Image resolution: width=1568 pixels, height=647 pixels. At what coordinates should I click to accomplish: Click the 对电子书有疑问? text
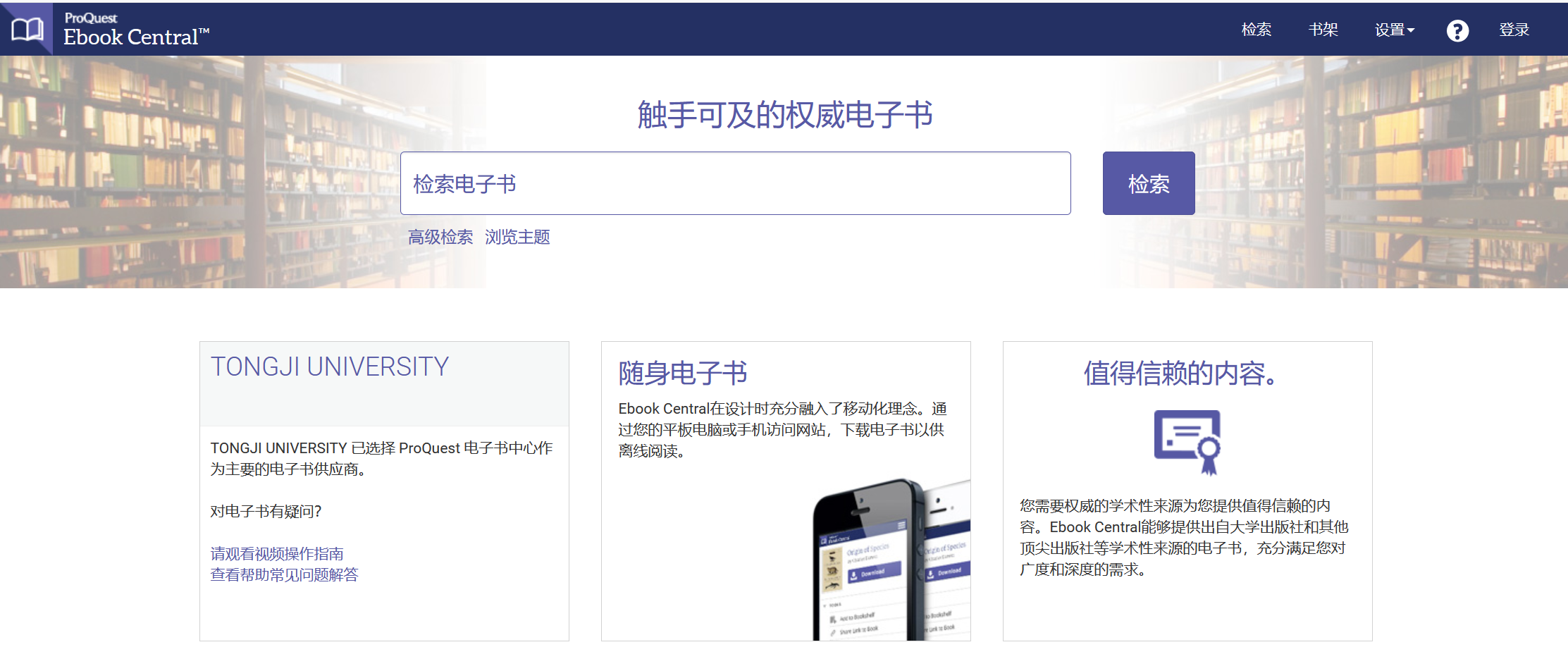click(266, 512)
